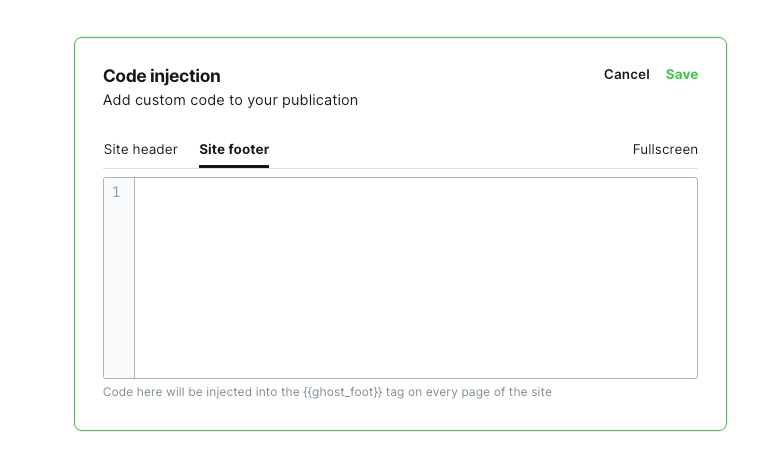This screenshot has height=460, width=778.
Task: Click the empty gutter below line 1
Action: tap(119, 290)
